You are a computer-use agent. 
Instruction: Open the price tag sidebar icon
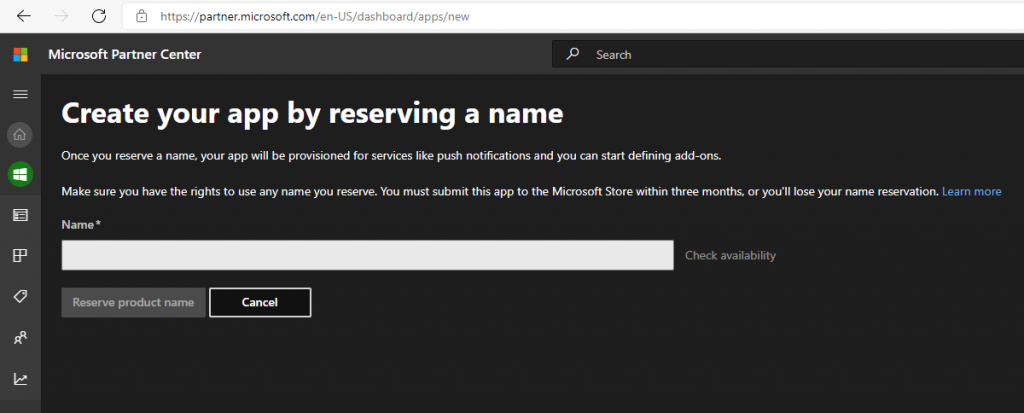pyautogui.click(x=20, y=297)
